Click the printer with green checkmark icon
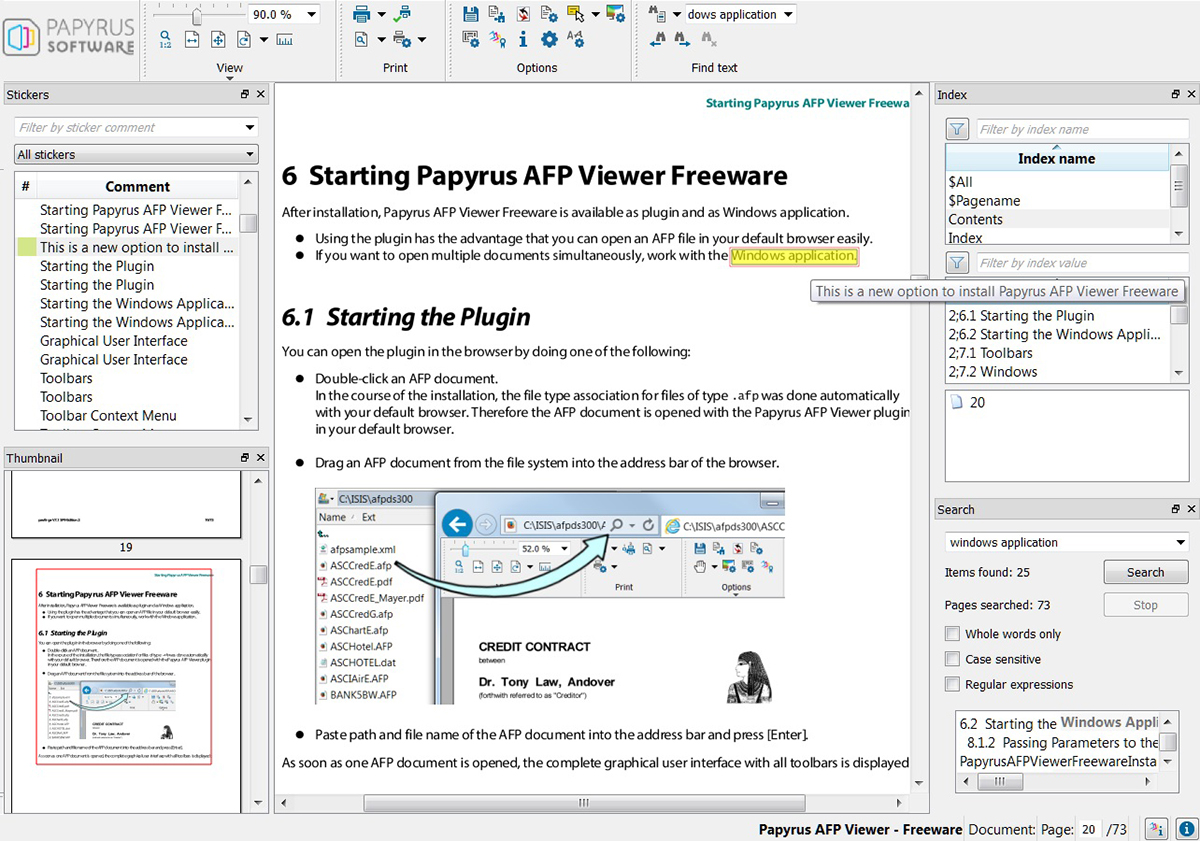The height and width of the screenshot is (841, 1200). click(x=402, y=14)
